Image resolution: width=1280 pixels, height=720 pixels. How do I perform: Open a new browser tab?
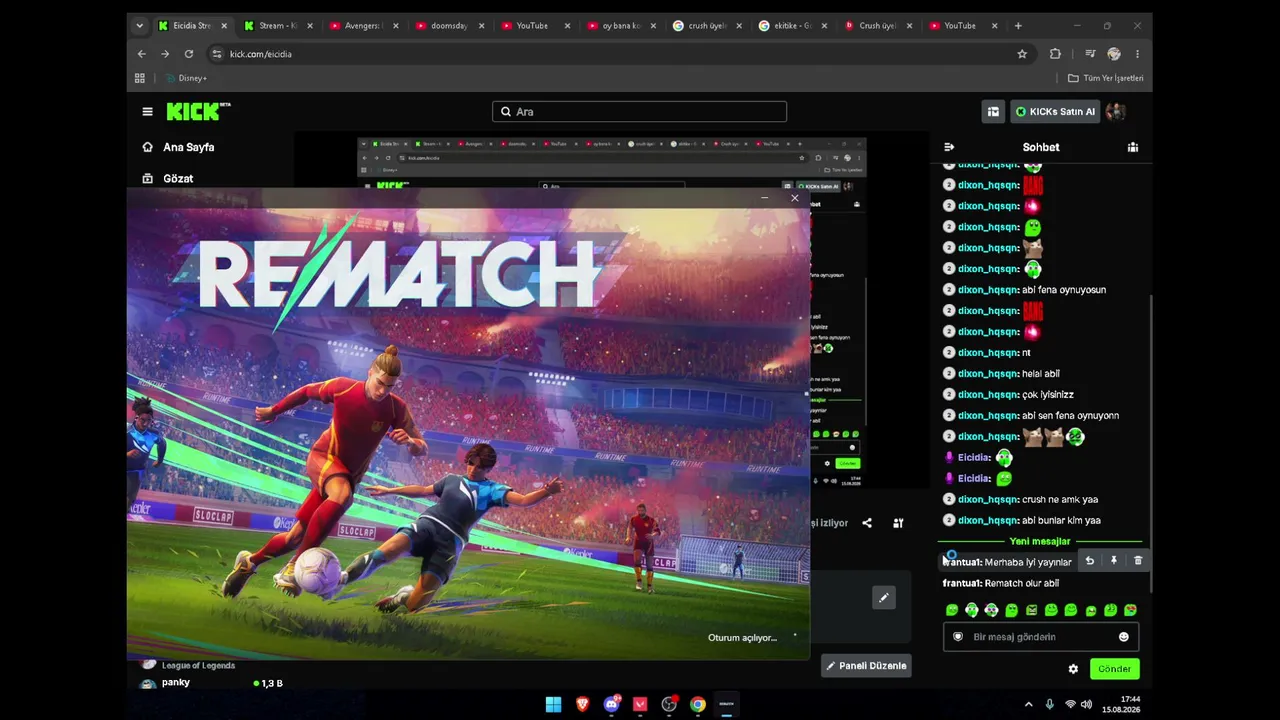click(1018, 26)
